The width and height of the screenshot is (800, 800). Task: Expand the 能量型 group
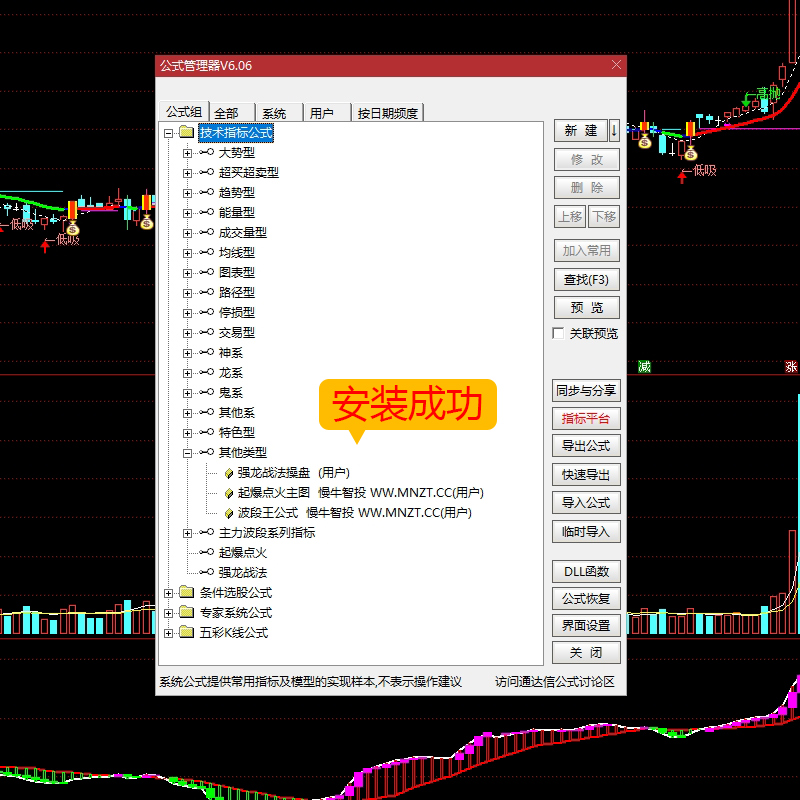point(187,213)
